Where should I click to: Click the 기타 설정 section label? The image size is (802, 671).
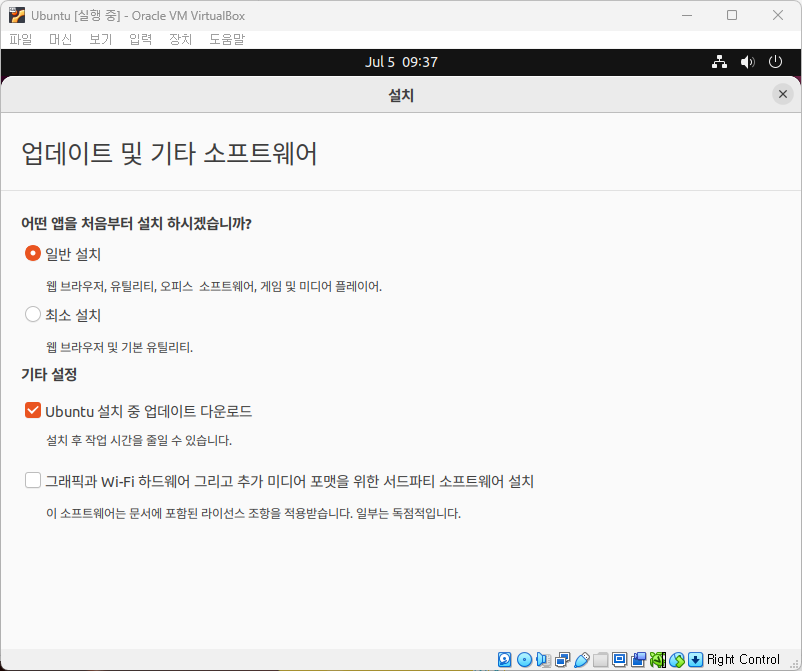pyautogui.click(x=49, y=374)
